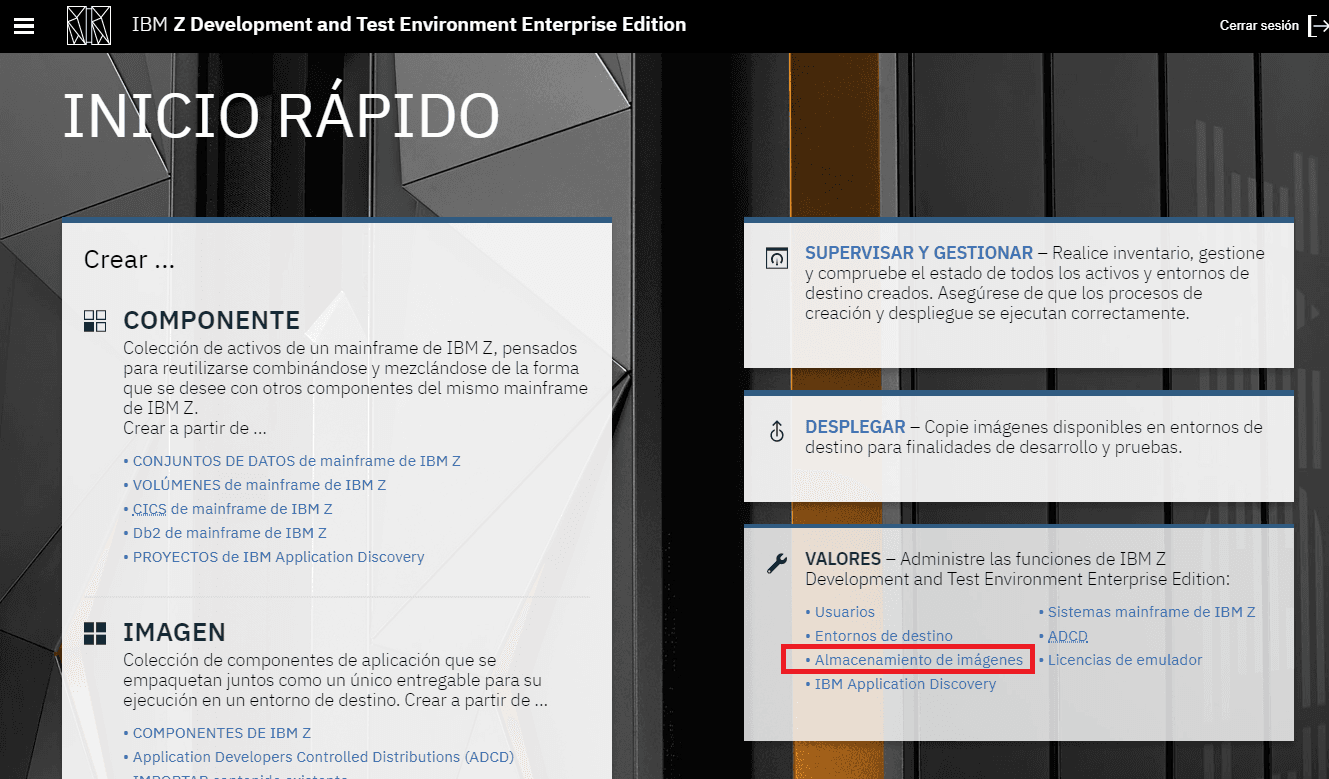Screen dimensions: 1329x779
Task: Open the DESPLEGAR link
Action: [x=855, y=427]
